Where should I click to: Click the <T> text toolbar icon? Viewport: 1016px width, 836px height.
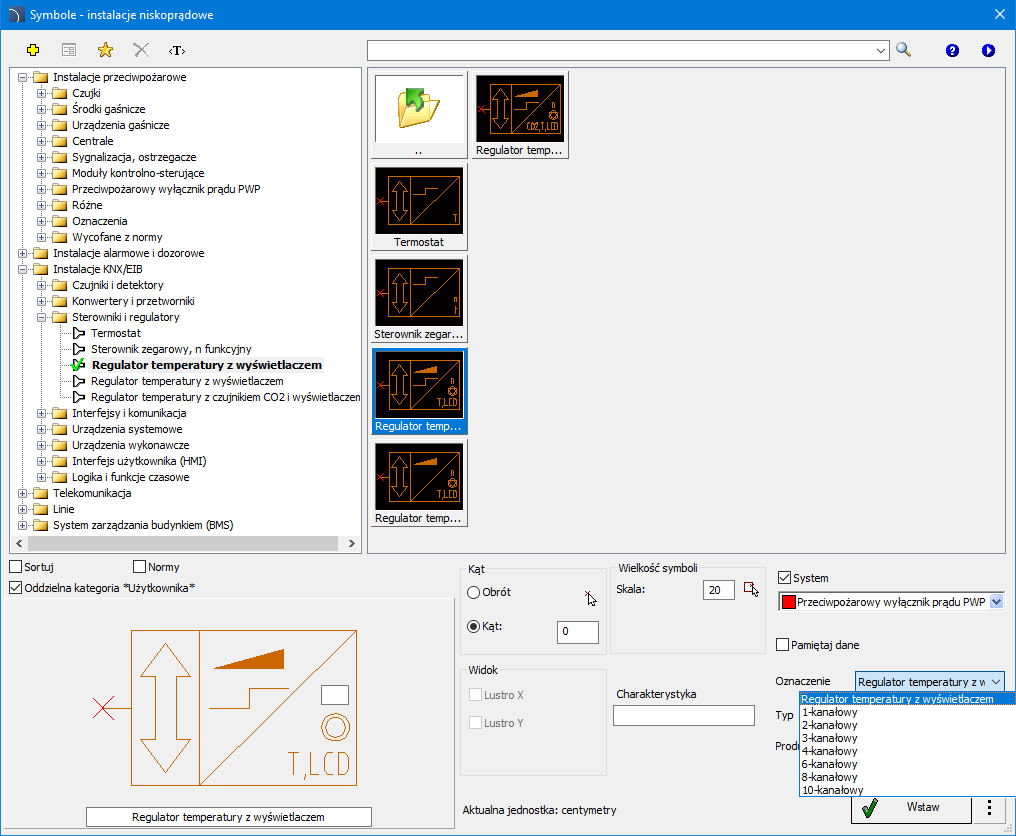pos(177,51)
